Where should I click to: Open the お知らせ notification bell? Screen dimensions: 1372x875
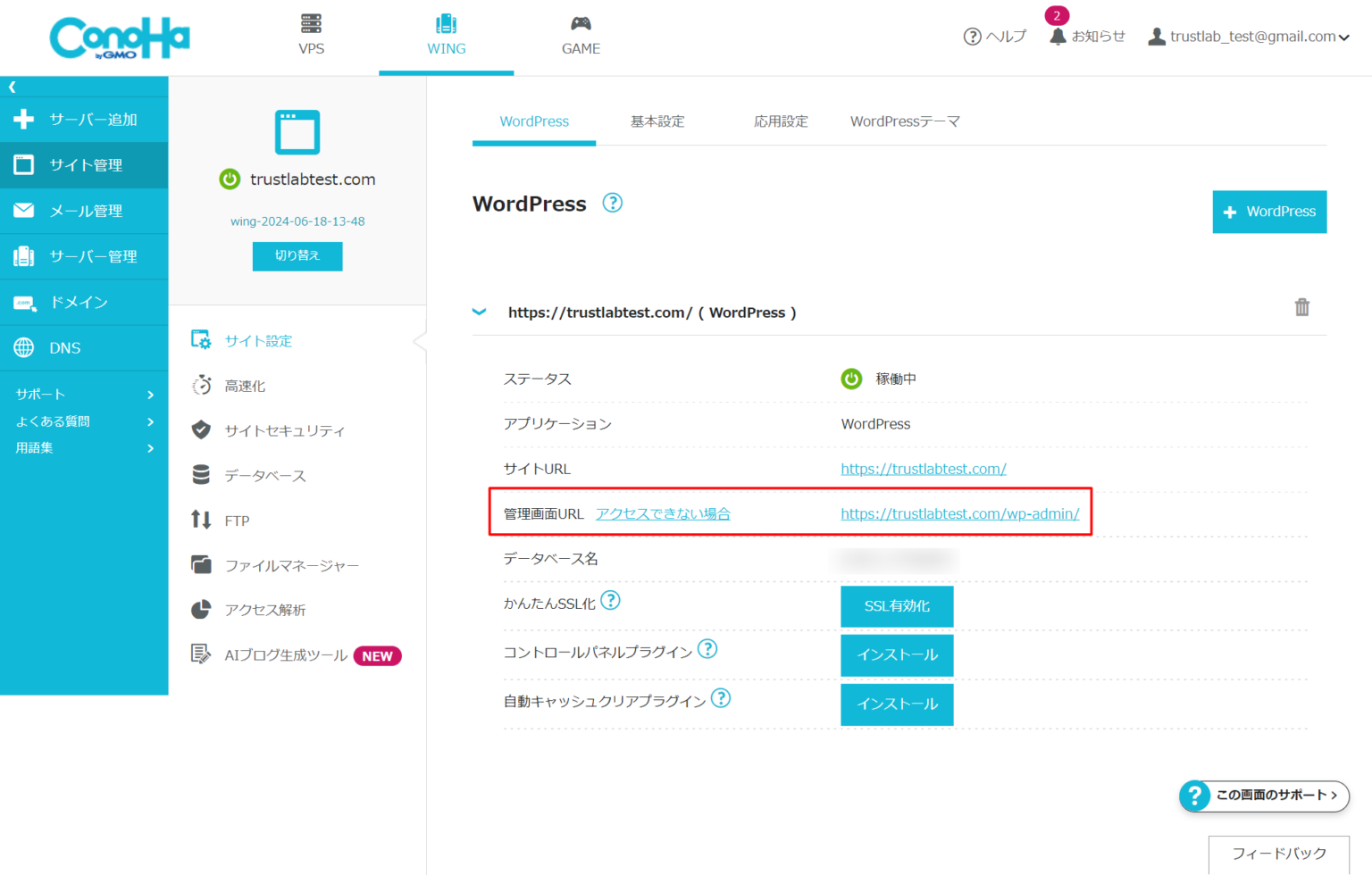1058,37
